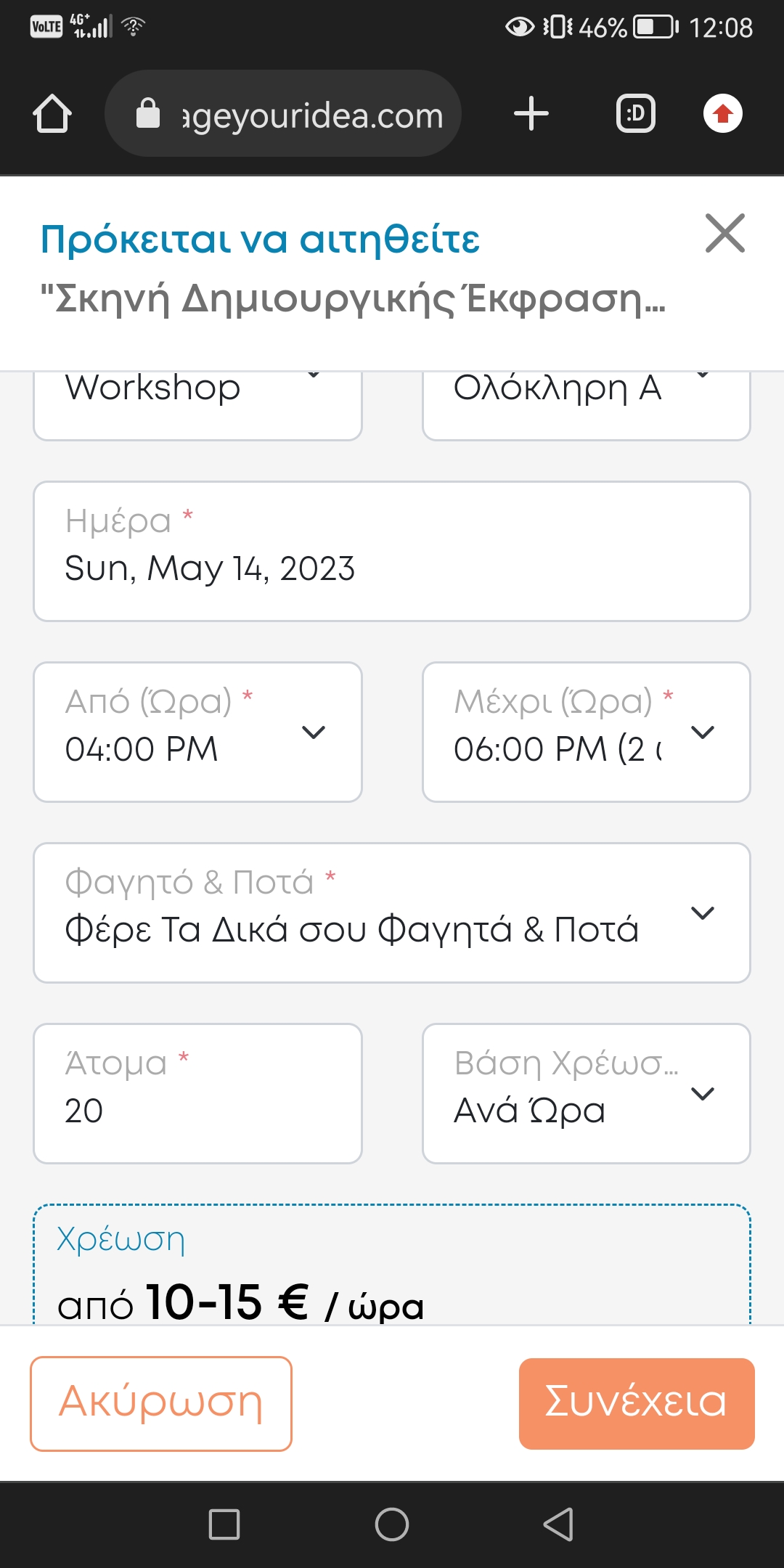Open a new tab with plus icon

(x=531, y=114)
